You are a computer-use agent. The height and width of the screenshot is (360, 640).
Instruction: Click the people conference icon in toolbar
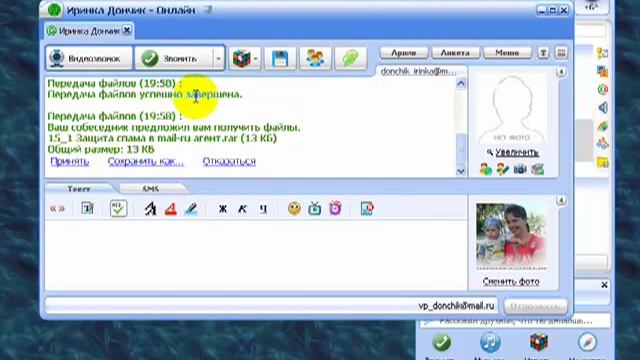(315, 59)
